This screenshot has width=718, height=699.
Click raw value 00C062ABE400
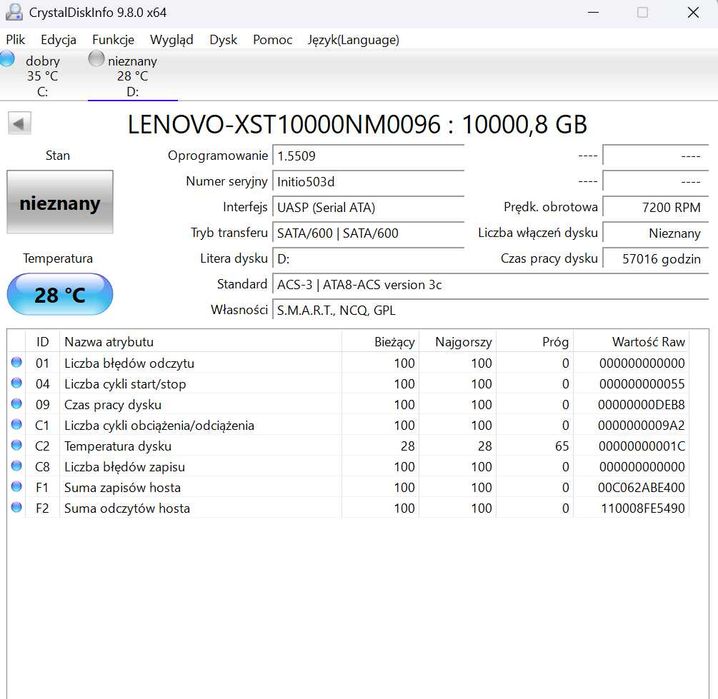[x=641, y=488]
